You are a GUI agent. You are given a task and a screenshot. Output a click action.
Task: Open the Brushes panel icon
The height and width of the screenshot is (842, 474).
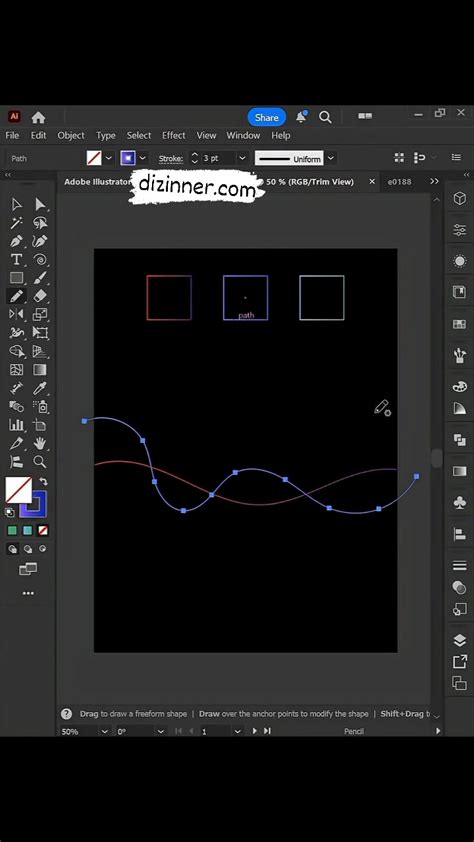point(460,355)
